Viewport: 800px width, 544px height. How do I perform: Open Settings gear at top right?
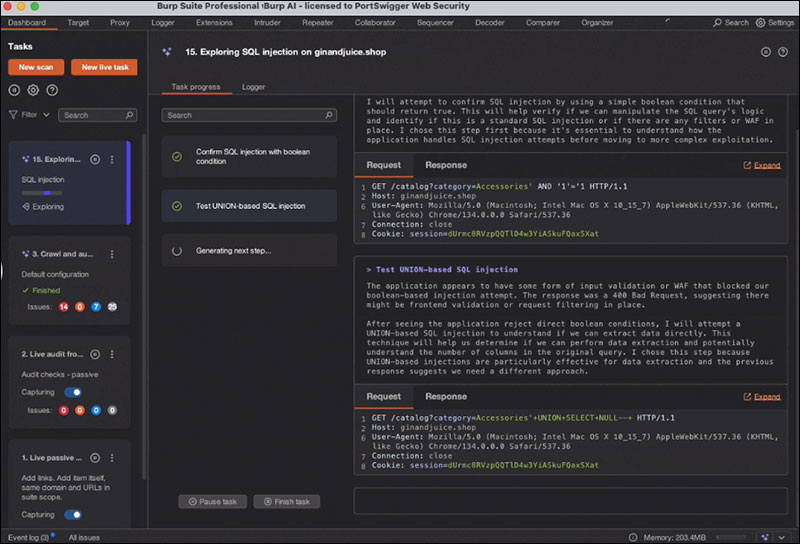(775, 22)
